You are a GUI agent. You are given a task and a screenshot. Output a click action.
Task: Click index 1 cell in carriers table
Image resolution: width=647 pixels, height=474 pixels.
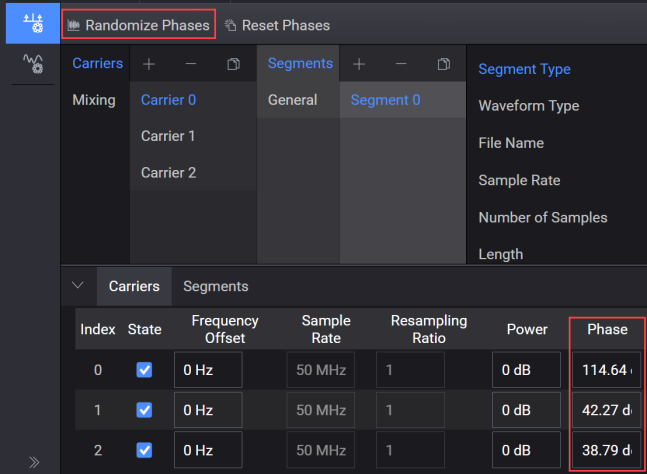pos(97,410)
